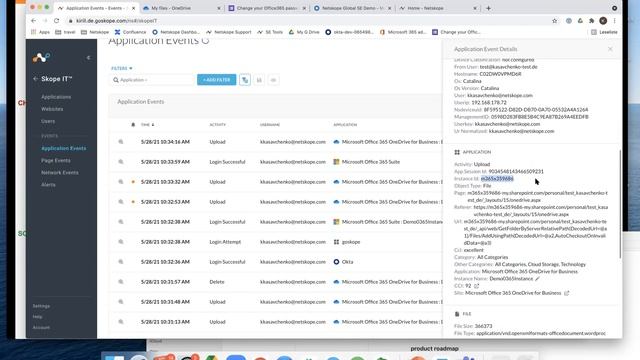This screenshot has height=360, width=640.
Task: Click the alert bell column header
Action: (x=133, y=124)
